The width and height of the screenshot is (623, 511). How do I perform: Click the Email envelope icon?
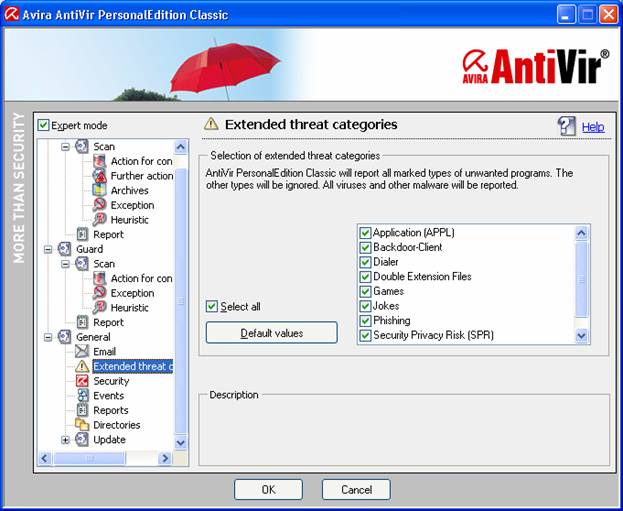pos(82,352)
